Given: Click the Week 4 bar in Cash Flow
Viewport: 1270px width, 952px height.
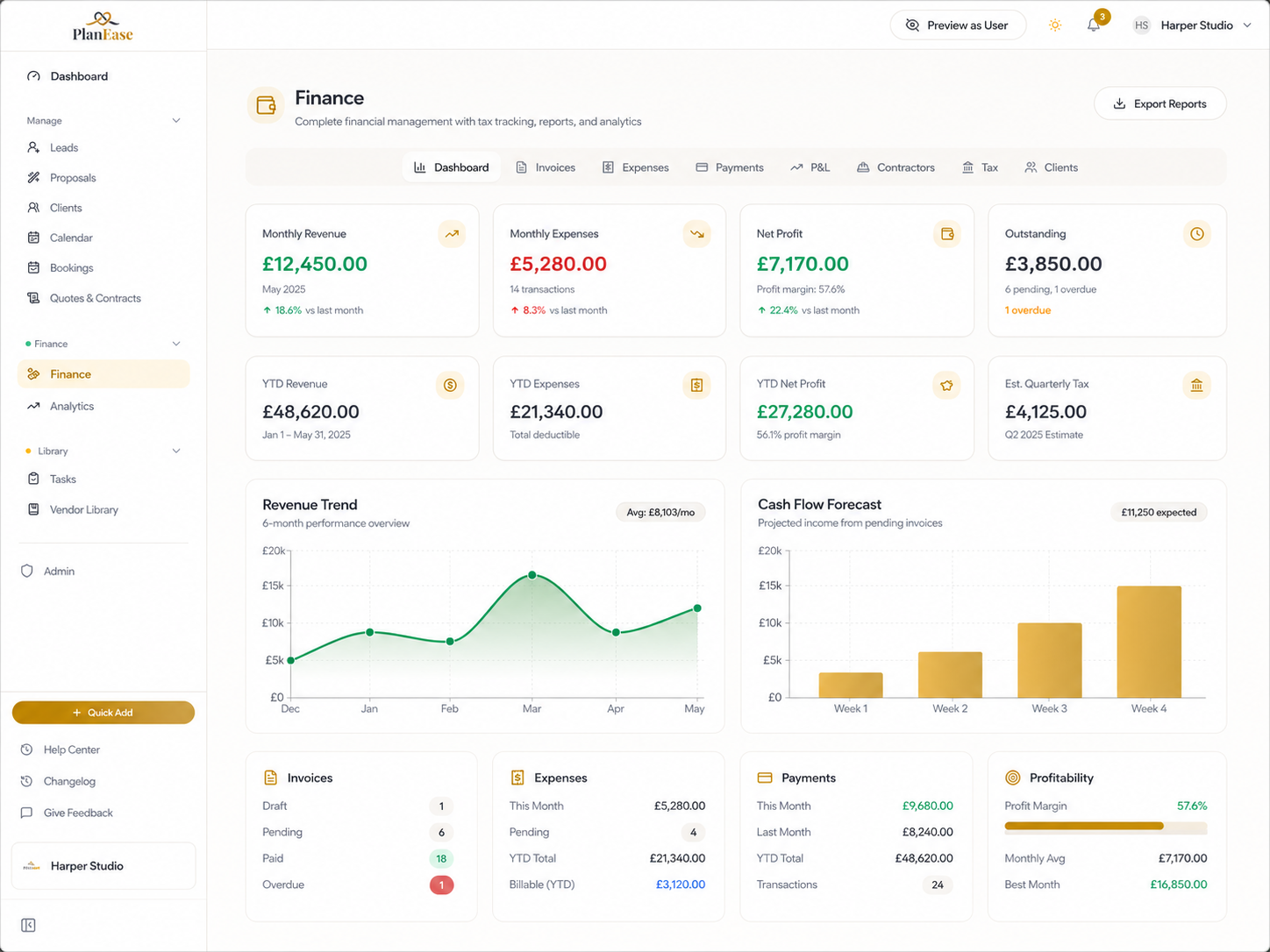Looking at the screenshot, I should (1149, 642).
